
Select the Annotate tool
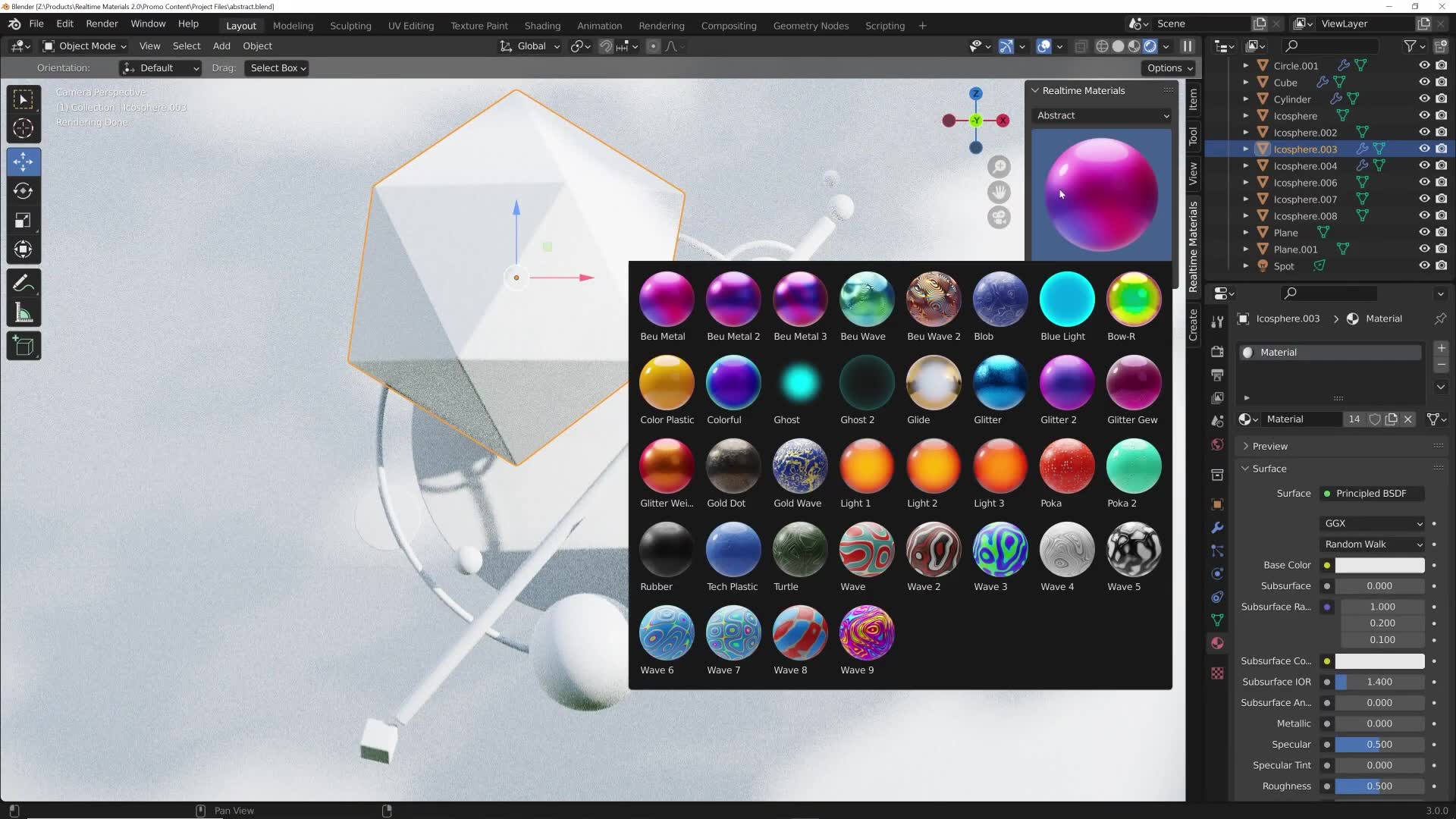24,282
